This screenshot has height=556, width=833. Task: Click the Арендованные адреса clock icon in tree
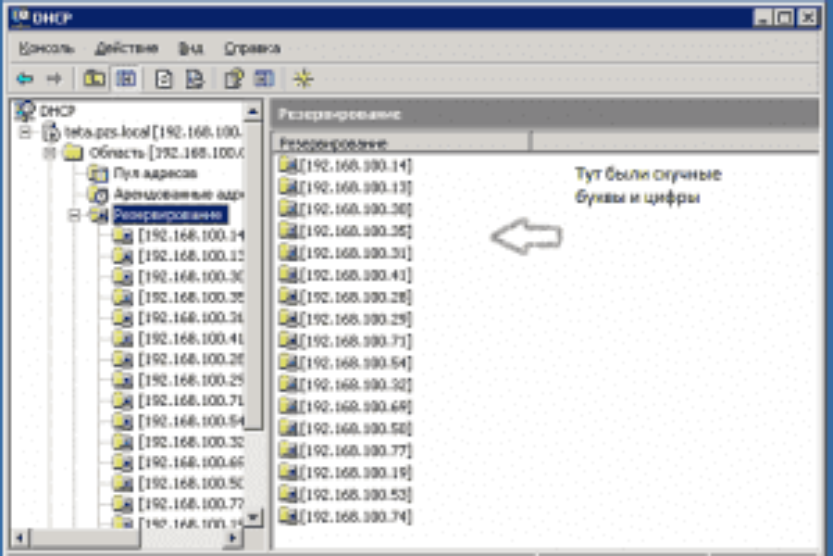coord(98,194)
